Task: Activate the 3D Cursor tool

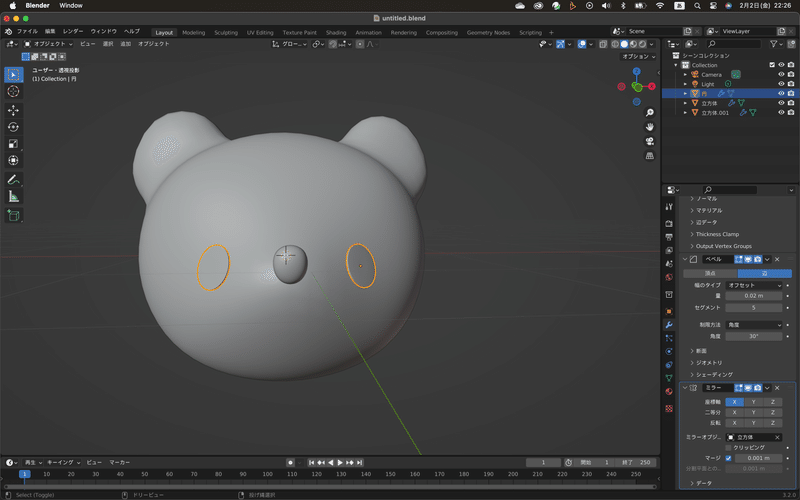Action: [14, 91]
